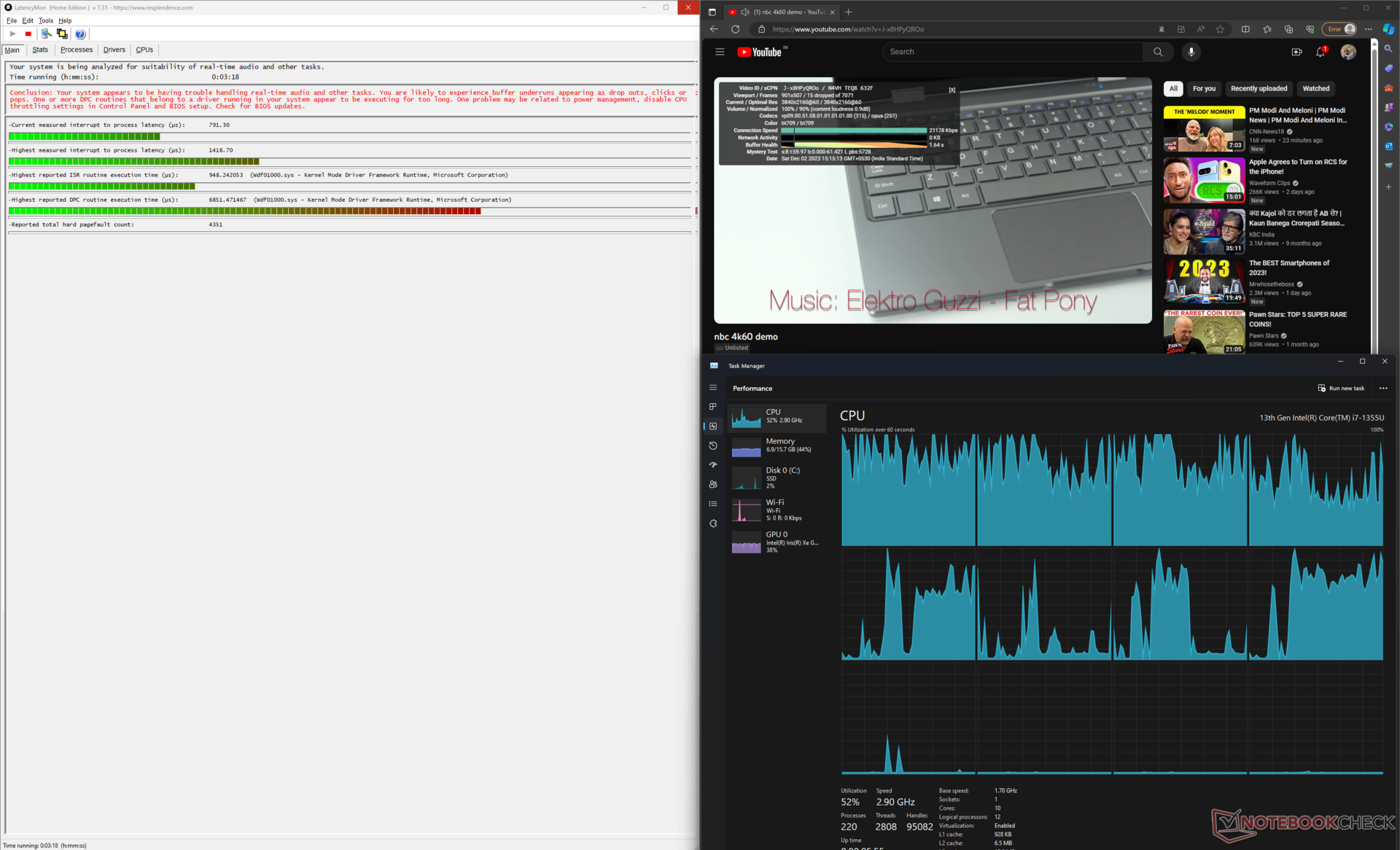Select the Recently uploaded filter chip
The image size is (1400, 850).
[x=1259, y=88]
